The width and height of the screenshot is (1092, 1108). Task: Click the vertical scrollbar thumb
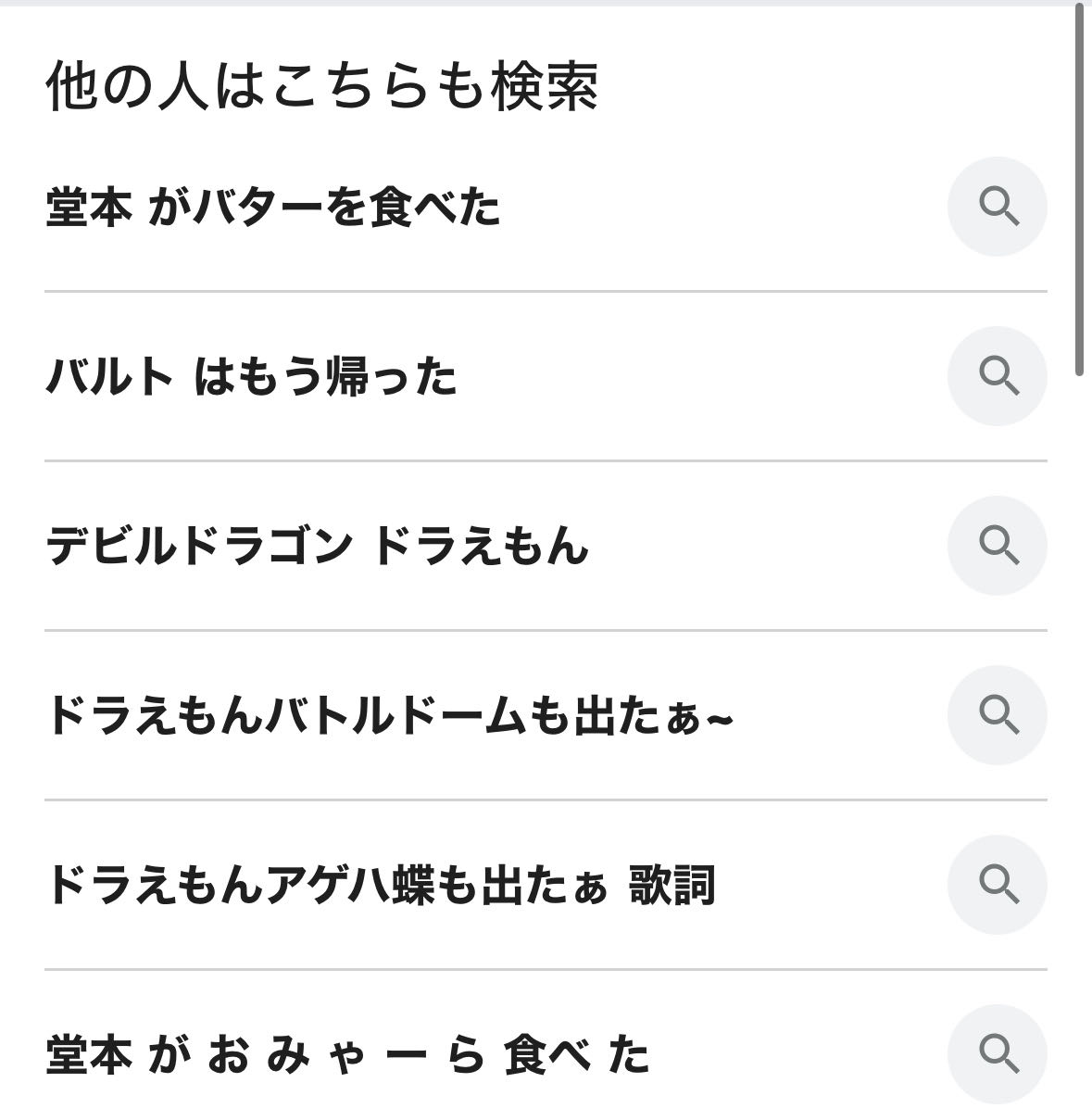1079,190
